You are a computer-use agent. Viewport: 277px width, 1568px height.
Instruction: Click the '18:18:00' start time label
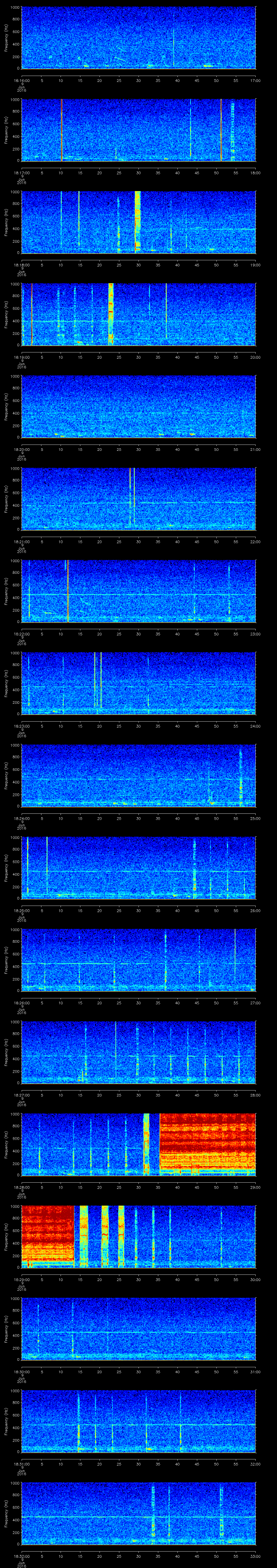(x=21, y=265)
